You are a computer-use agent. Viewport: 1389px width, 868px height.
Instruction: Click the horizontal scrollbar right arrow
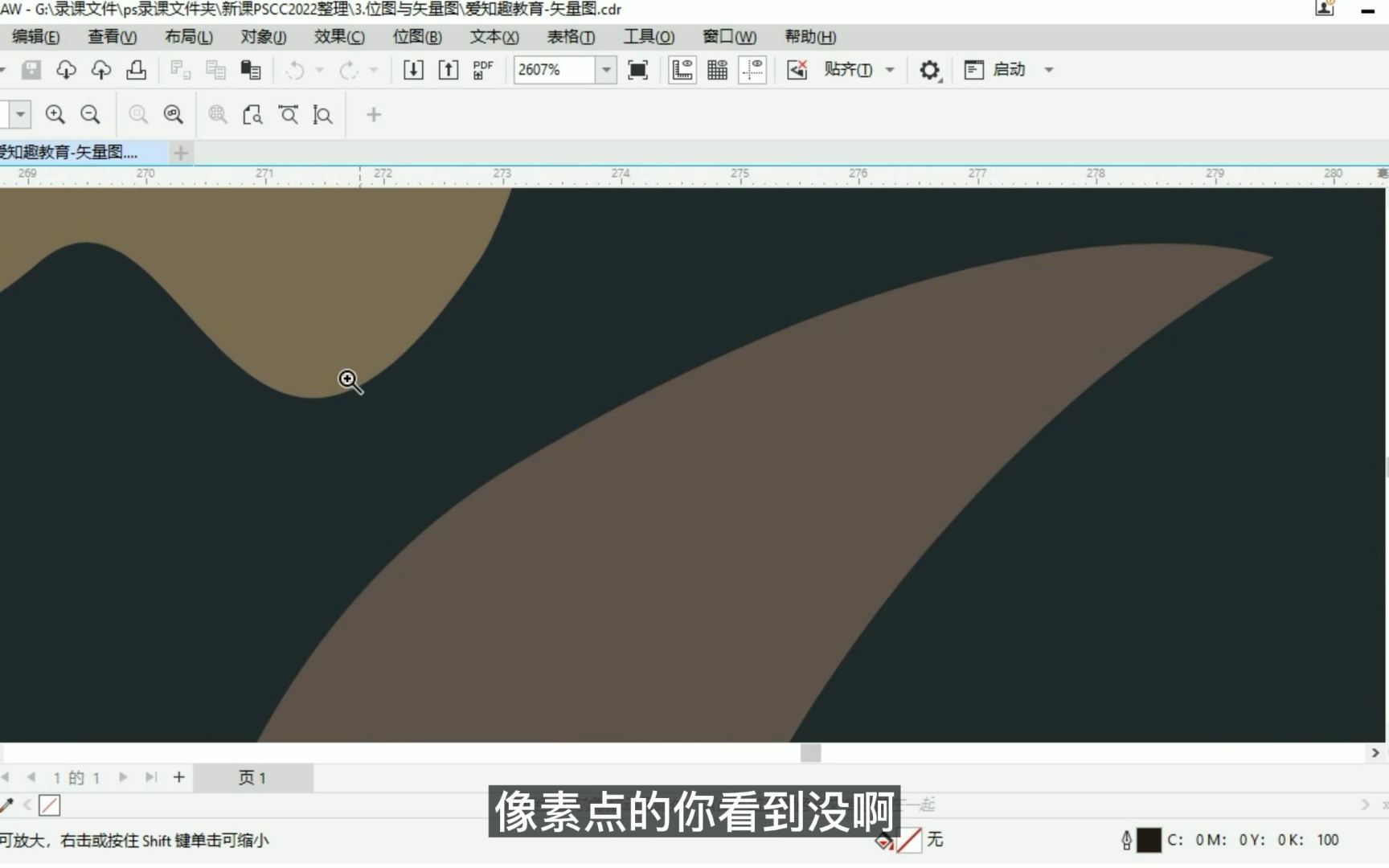[1375, 753]
